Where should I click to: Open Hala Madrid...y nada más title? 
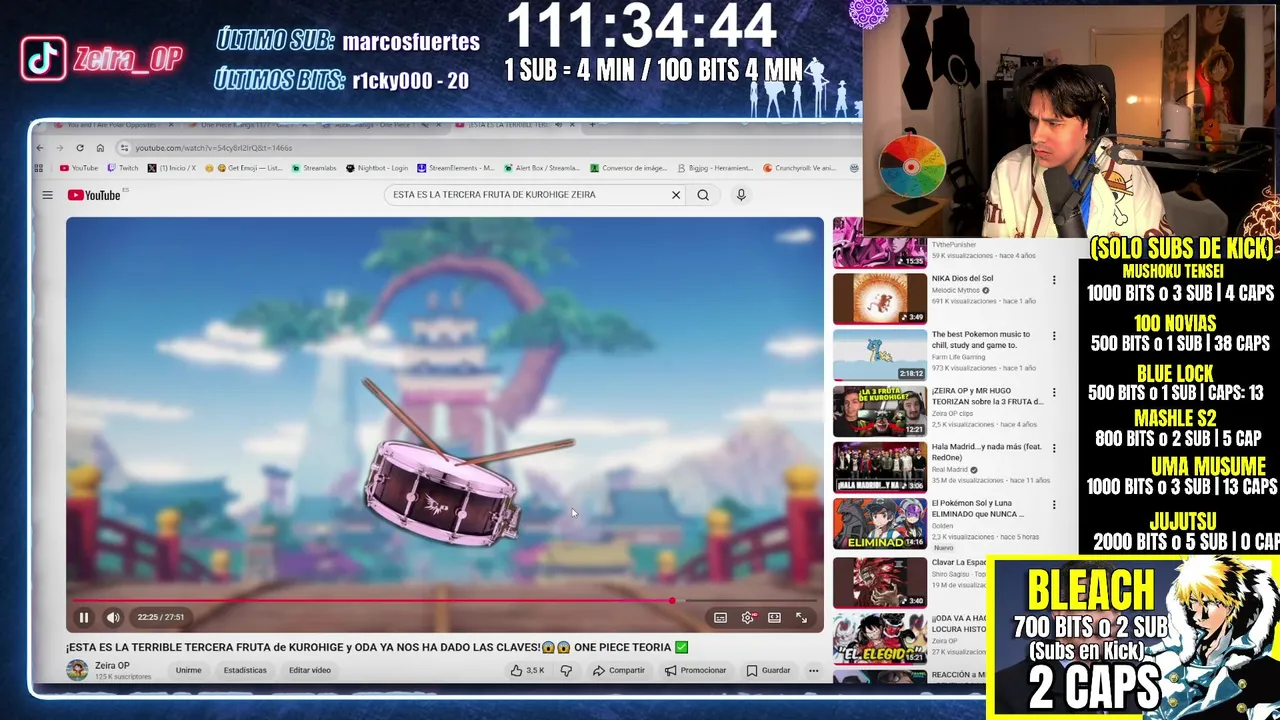coord(986,452)
